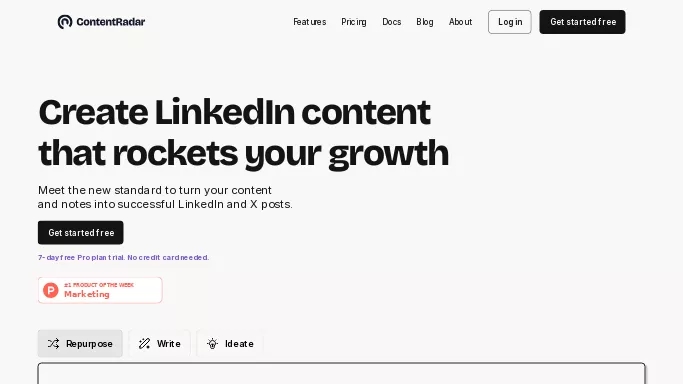Click inside the content input box below tabs
The width and height of the screenshot is (683, 384).
342,374
